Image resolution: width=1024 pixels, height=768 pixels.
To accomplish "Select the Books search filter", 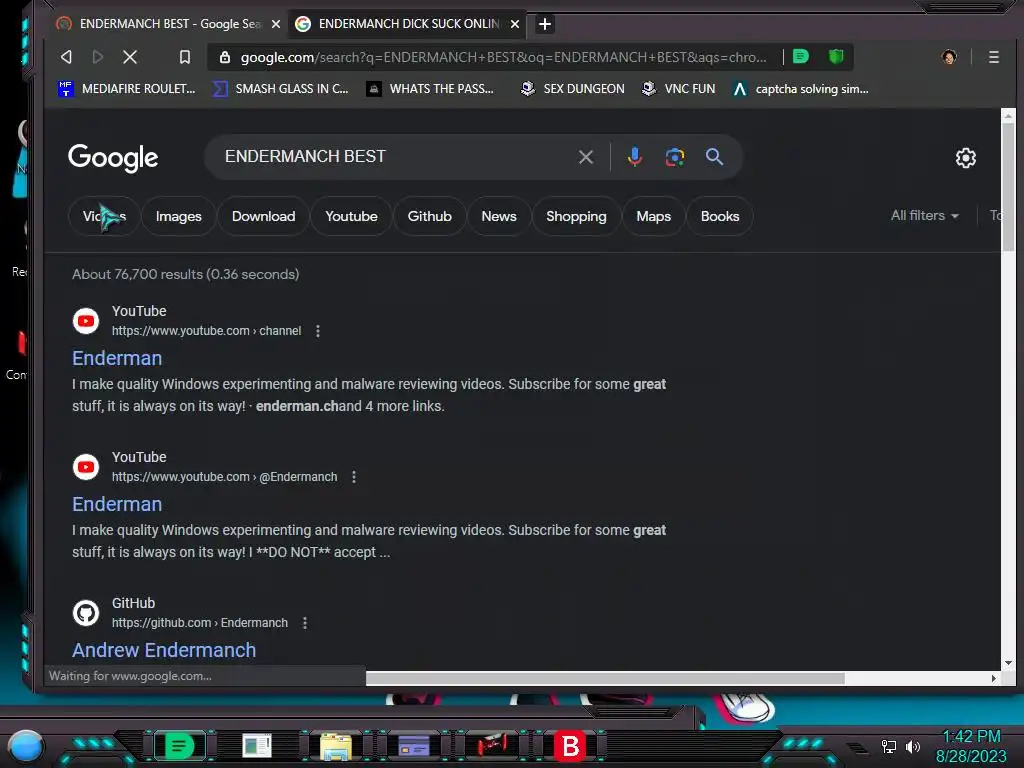I will [720, 216].
